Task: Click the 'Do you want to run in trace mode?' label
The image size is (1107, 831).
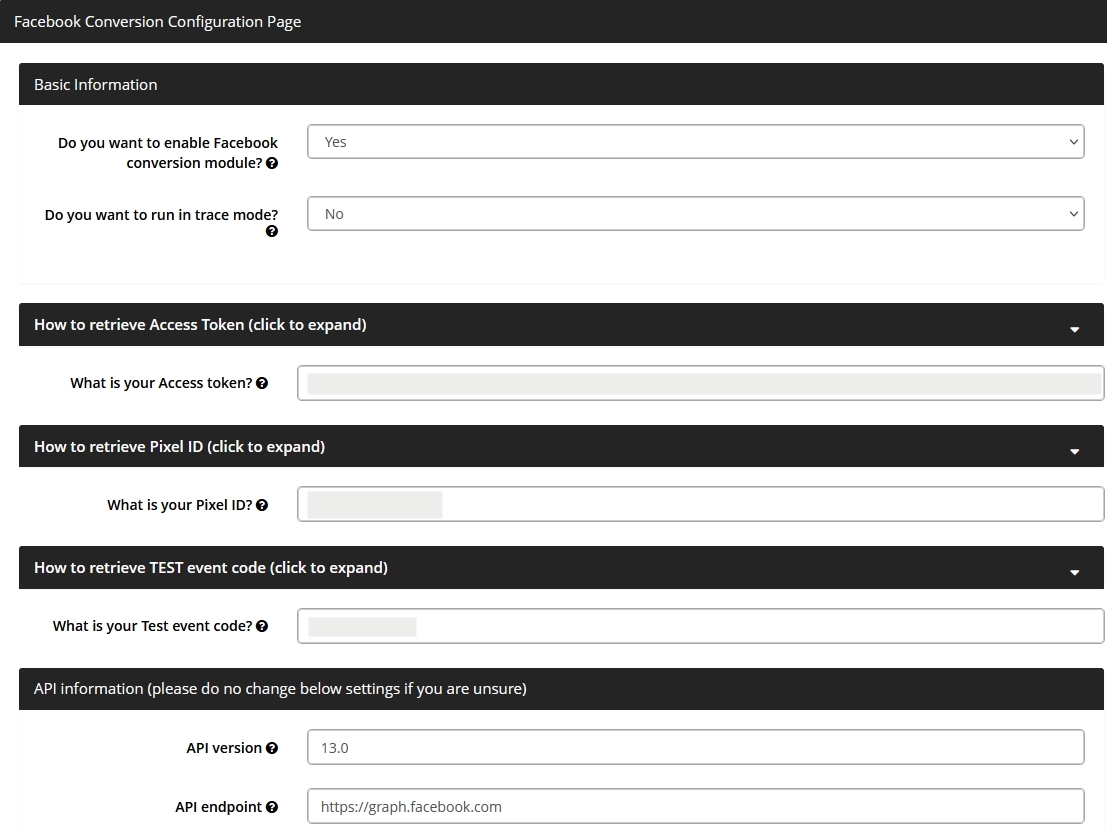Action: pos(161,215)
